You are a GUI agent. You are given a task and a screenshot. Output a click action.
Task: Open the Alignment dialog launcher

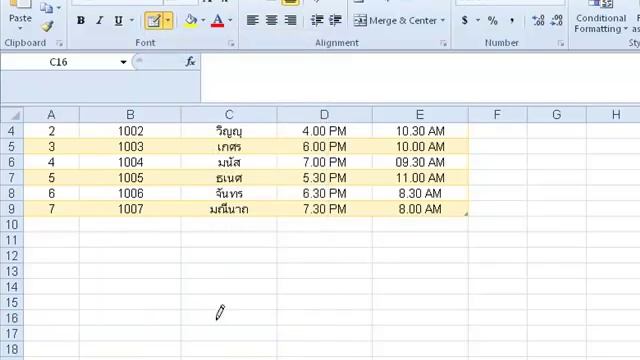click(444, 43)
